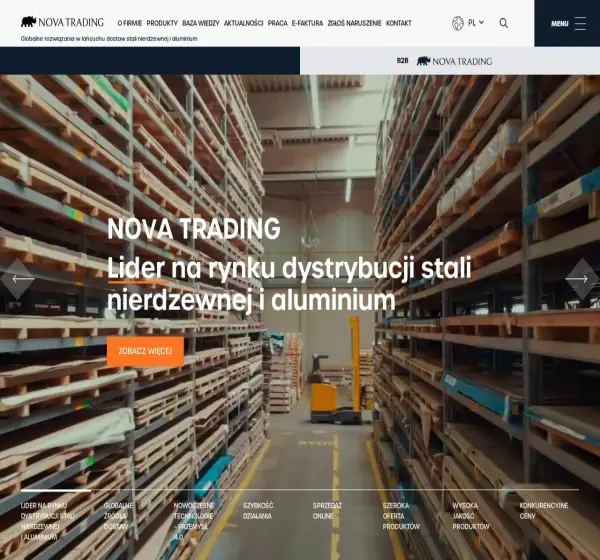
Task: Open the ZGŁOŚ NARUSZENIE menu item
Action: coord(354,23)
